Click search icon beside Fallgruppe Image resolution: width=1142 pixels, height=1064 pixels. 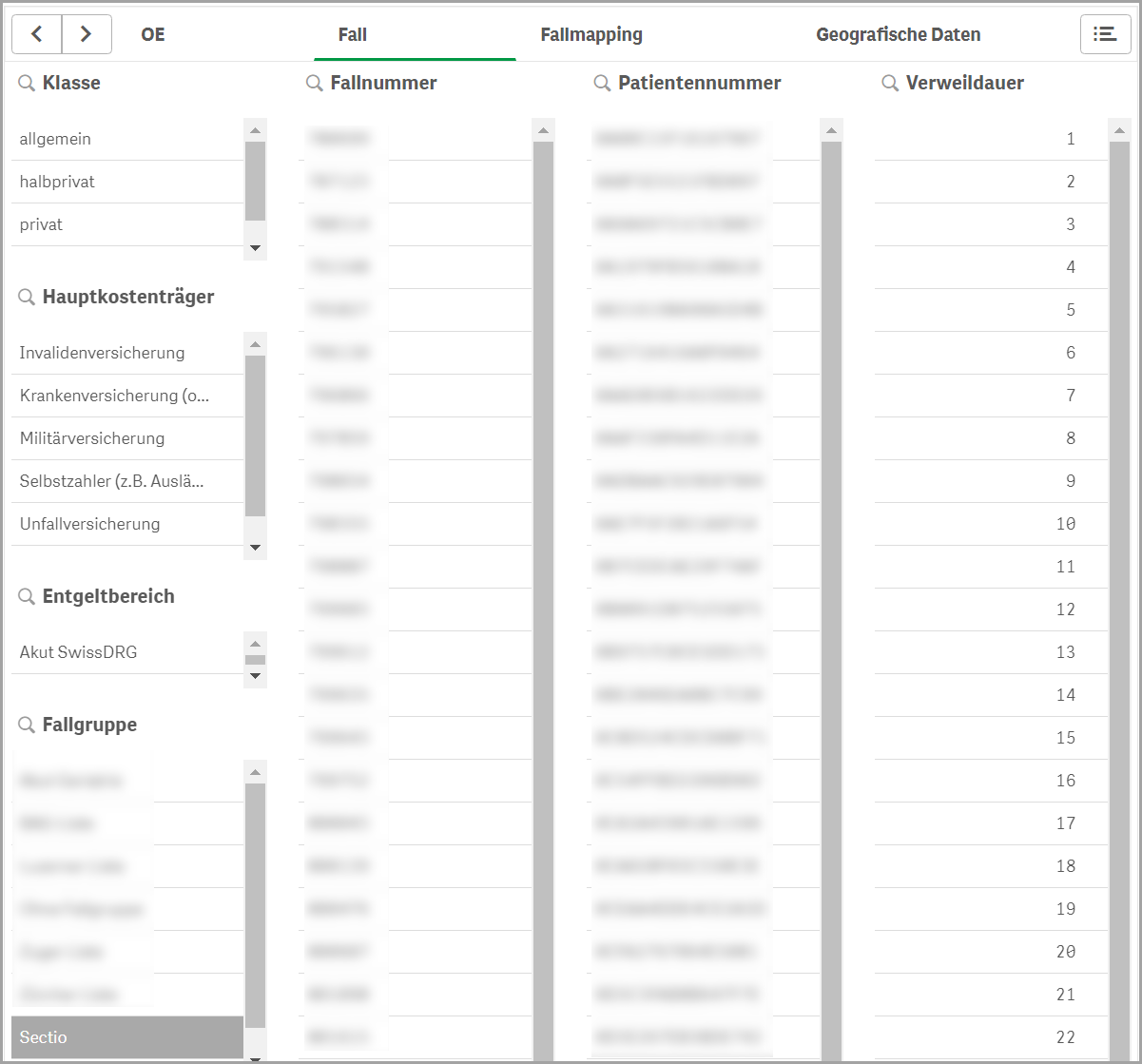coord(27,725)
